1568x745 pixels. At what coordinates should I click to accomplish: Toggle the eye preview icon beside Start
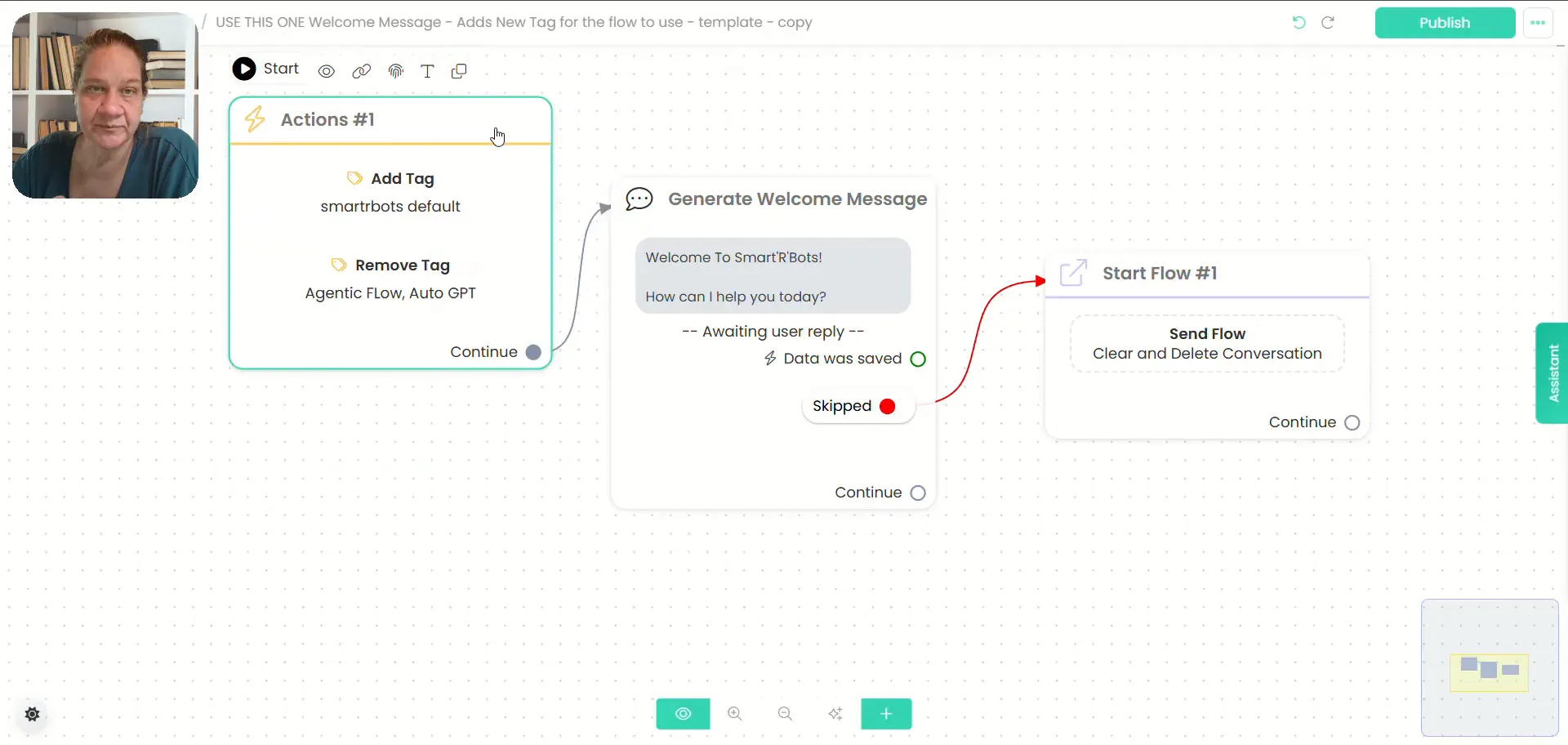pyautogui.click(x=327, y=71)
